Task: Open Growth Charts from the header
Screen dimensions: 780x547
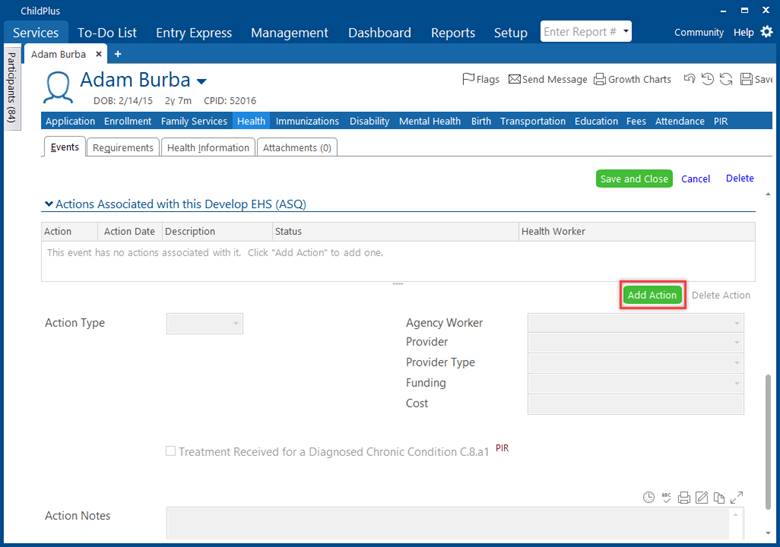Action: coord(632,79)
